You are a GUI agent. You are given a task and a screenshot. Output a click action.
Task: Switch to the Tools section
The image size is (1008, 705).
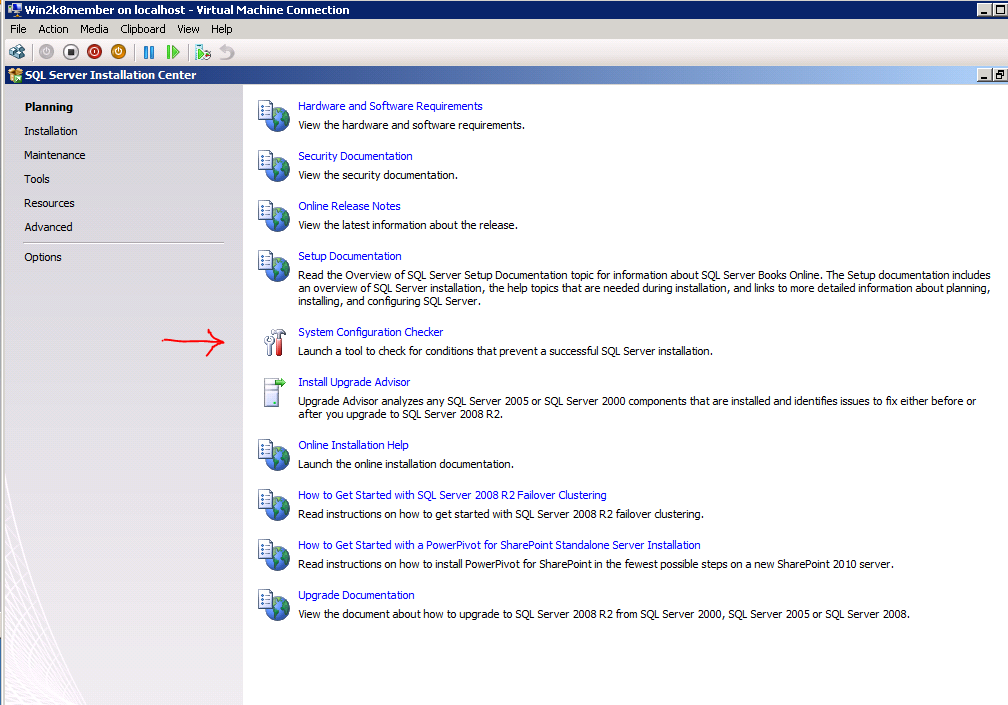tap(37, 179)
